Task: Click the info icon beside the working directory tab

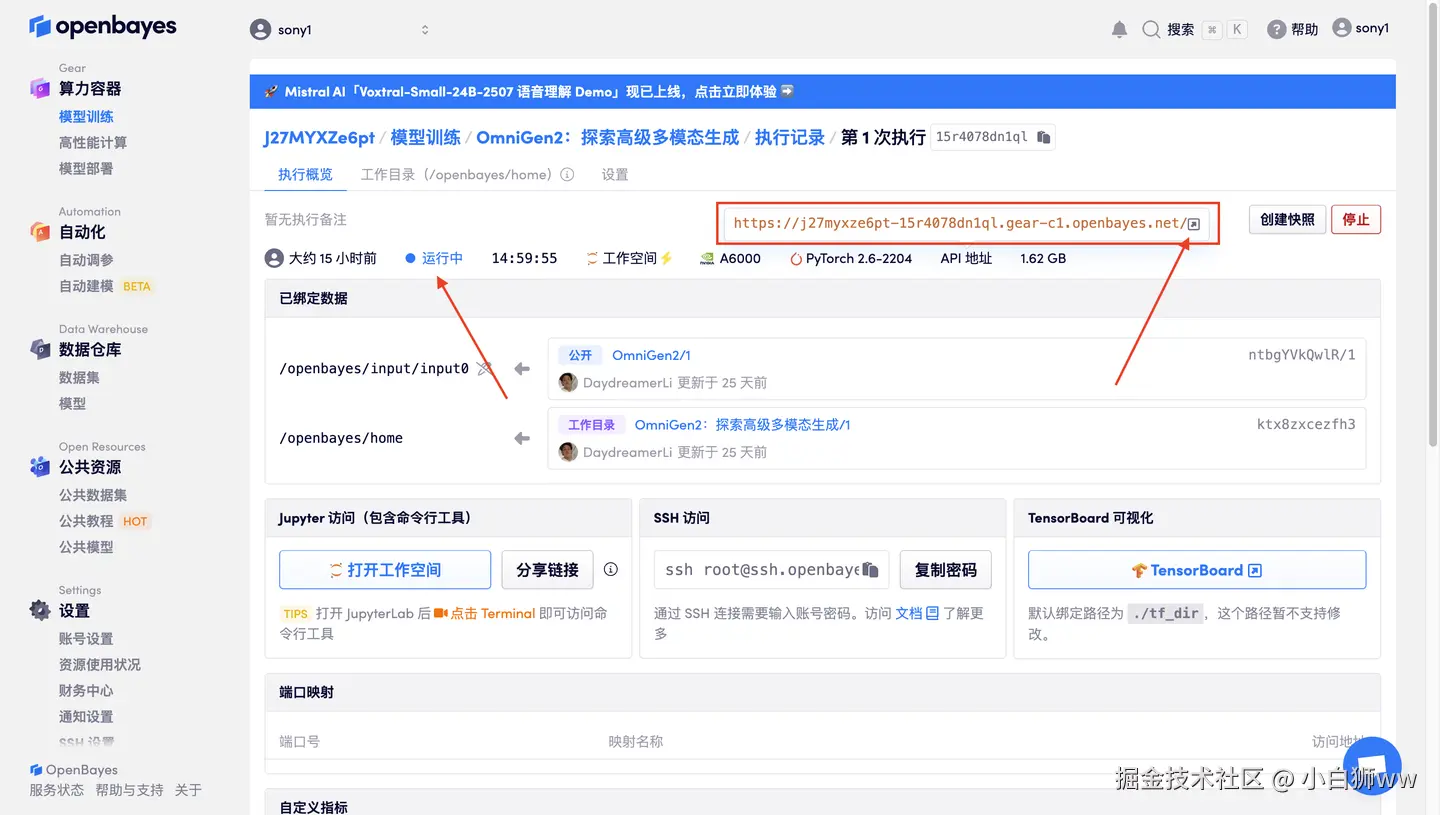Action: pyautogui.click(x=567, y=174)
